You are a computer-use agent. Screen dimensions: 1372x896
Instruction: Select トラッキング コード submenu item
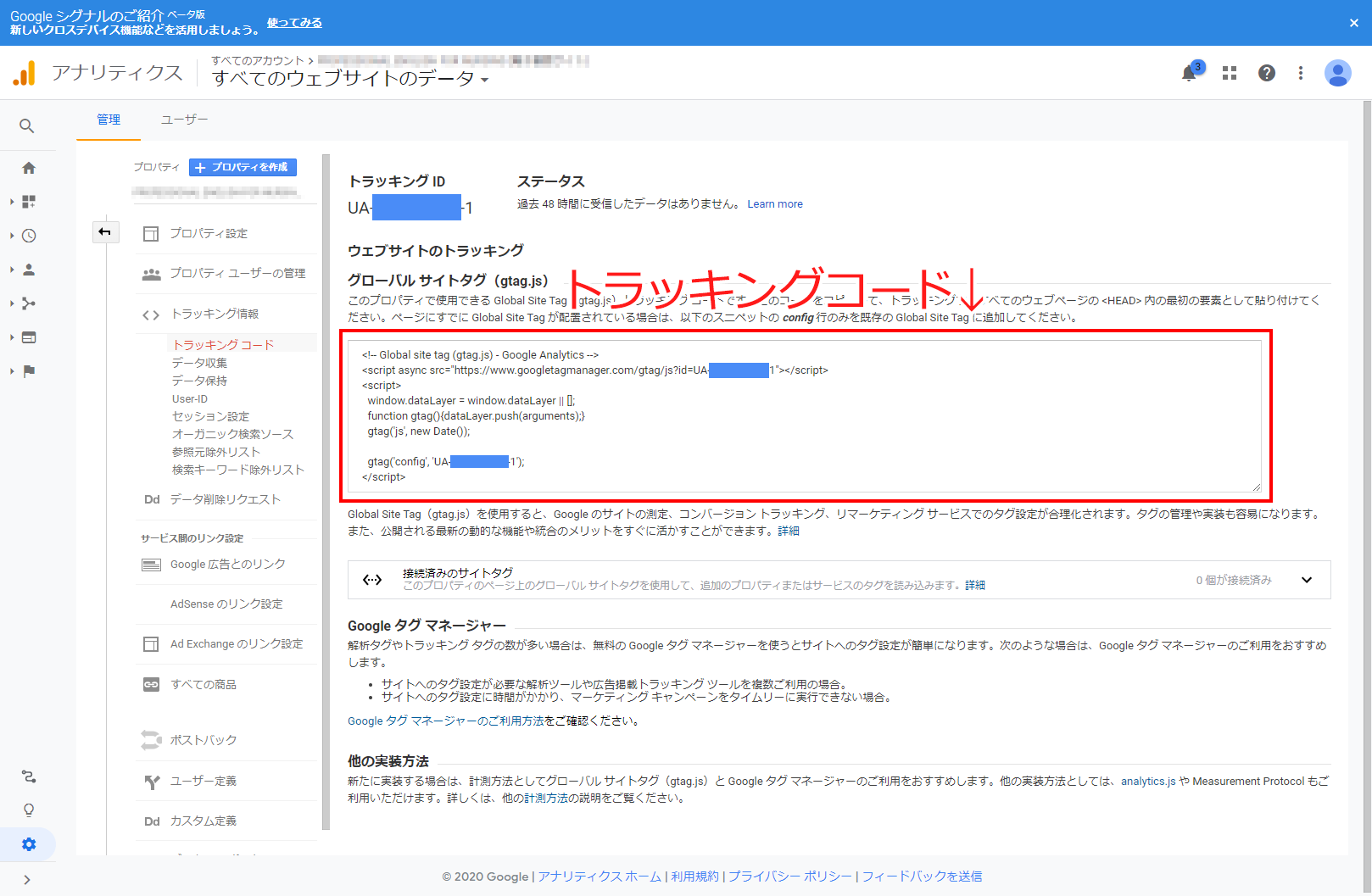[x=224, y=344]
